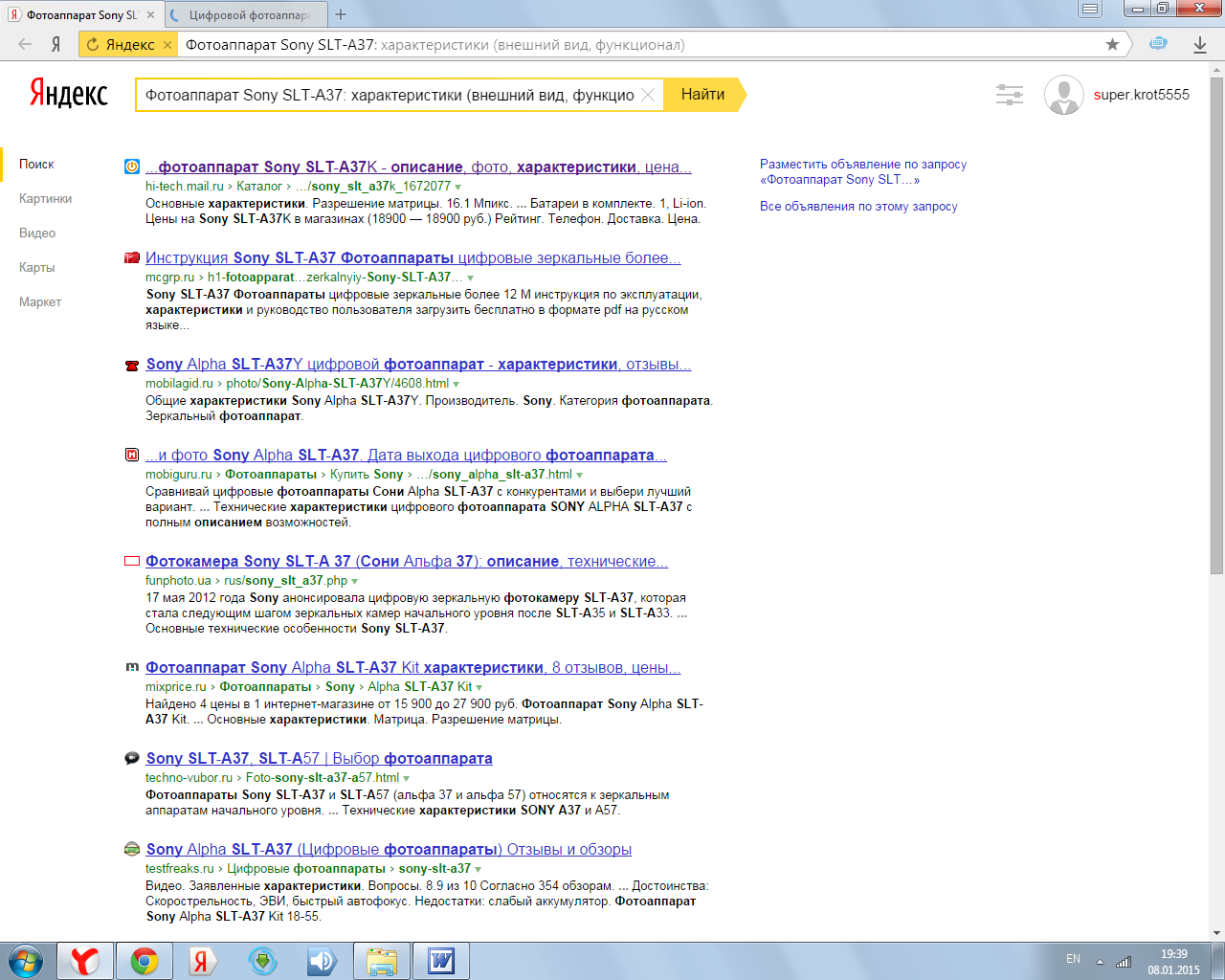Click mcgrp.ru result favicon
The width and height of the screenshot is (1225, 980).
[132, 257]
